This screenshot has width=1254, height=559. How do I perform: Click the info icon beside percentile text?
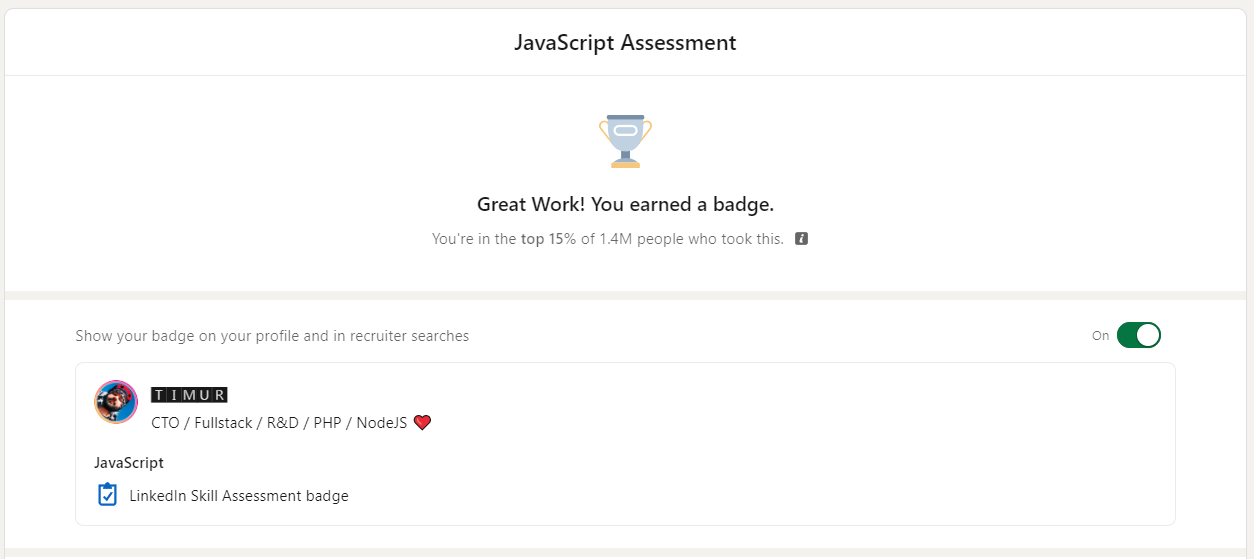pos(801,239)
